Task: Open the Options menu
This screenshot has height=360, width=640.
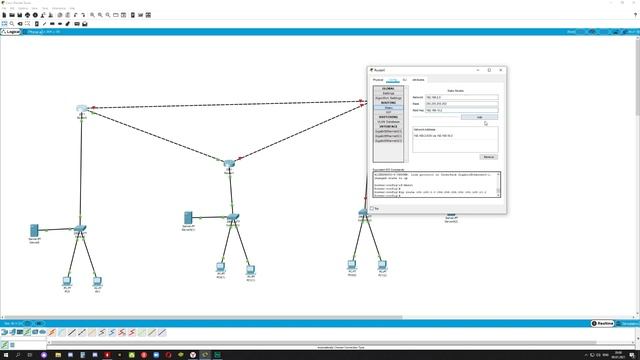Action: tap(23, 8)
